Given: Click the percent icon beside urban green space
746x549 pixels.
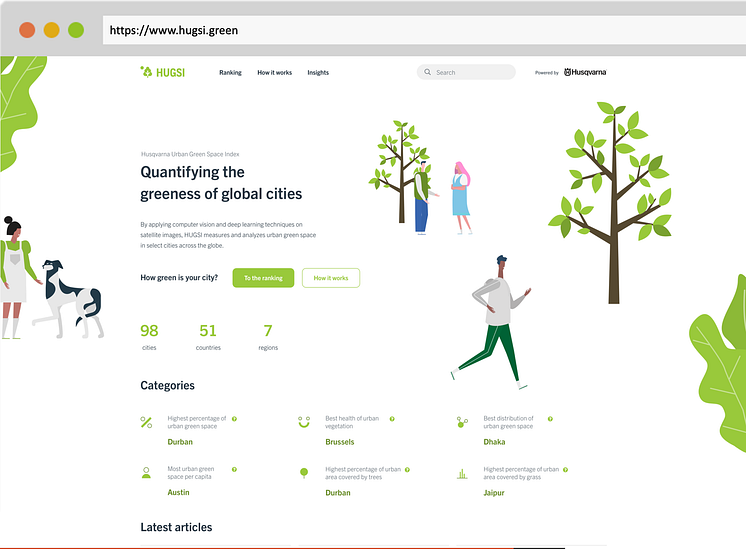Looking at the screenshot, I should 146,422.
